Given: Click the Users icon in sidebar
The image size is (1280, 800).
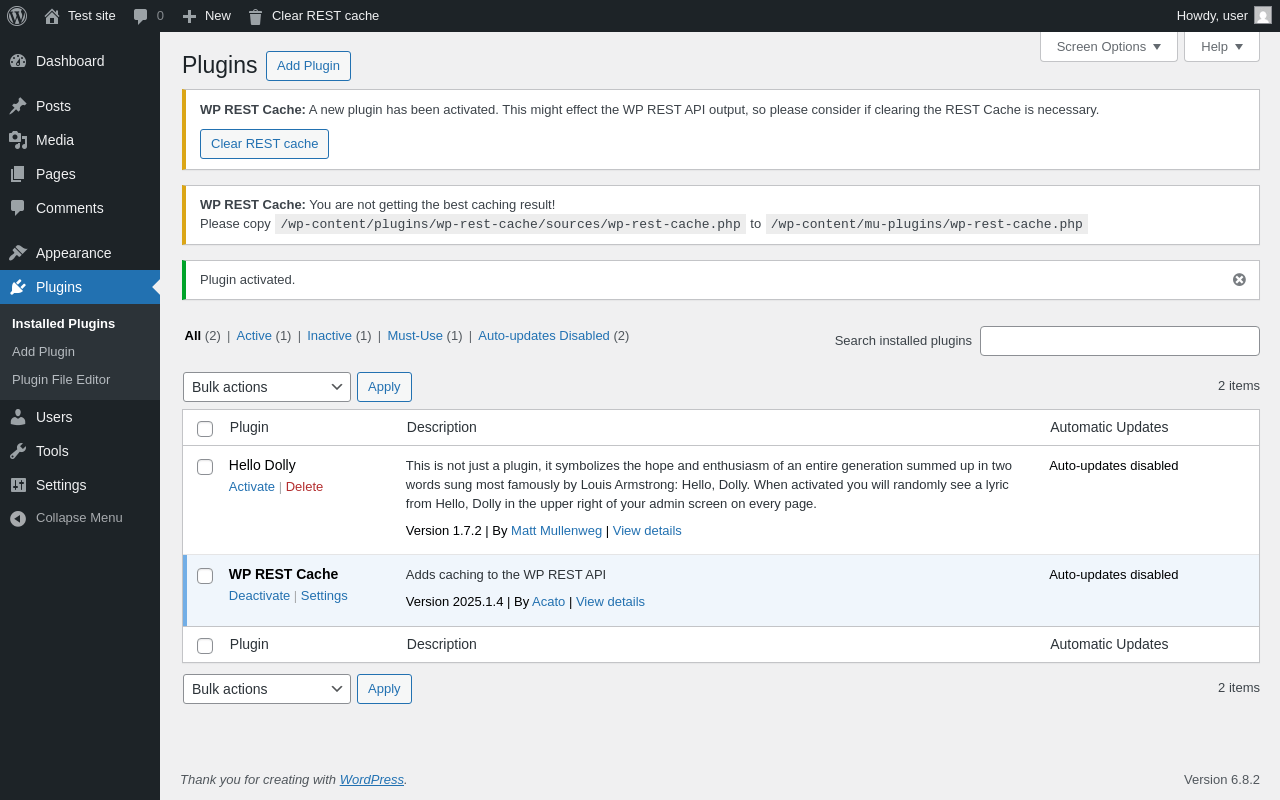Looking at the screenshot, I should click(18, 417).
